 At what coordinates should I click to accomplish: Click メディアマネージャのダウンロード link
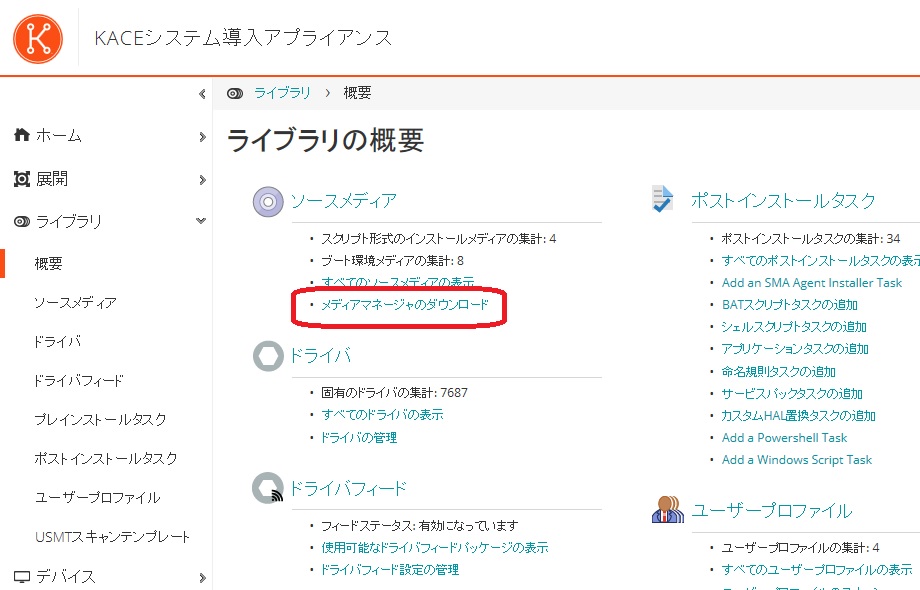click(x=405, y=304)
